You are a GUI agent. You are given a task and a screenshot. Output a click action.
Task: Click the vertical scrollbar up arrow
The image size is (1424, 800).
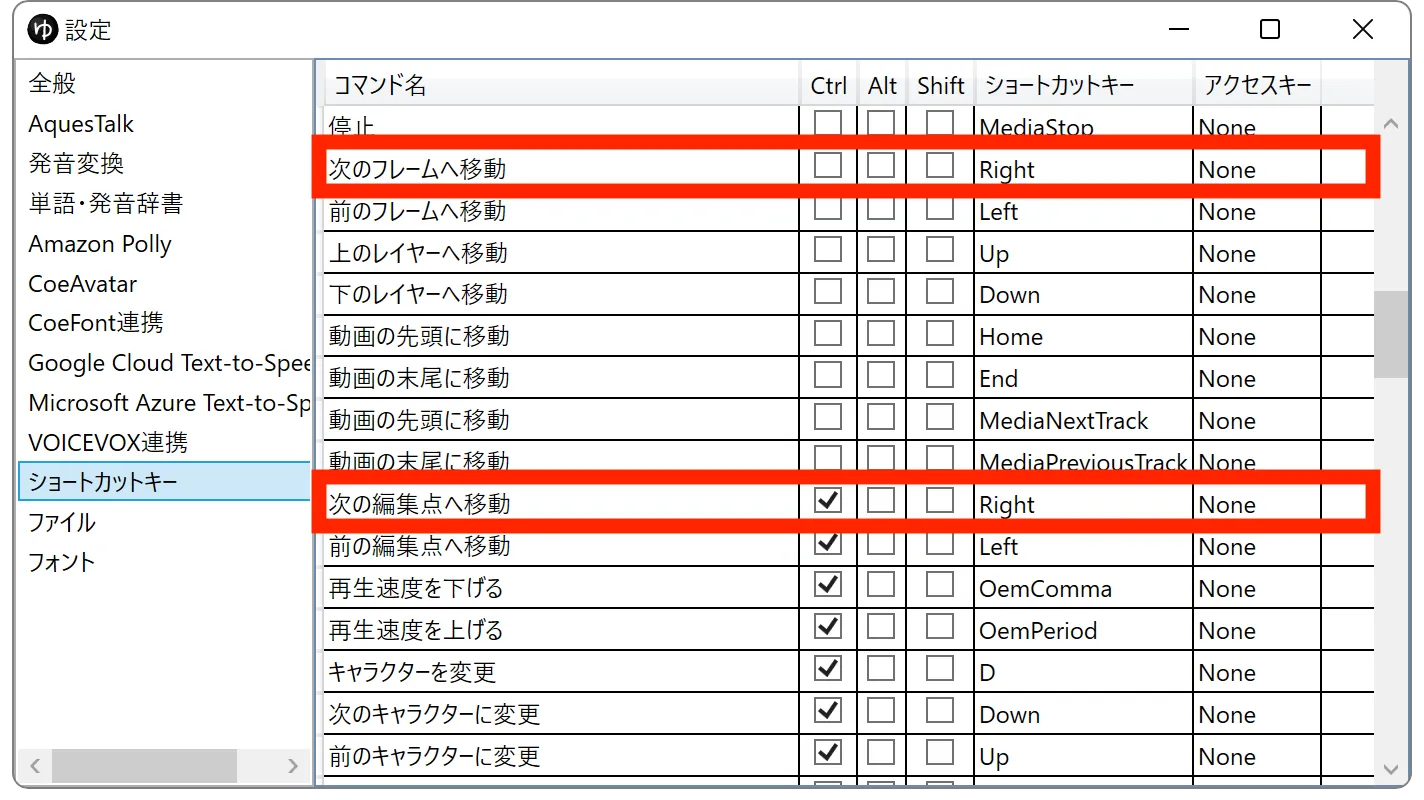coord(1390,124)
